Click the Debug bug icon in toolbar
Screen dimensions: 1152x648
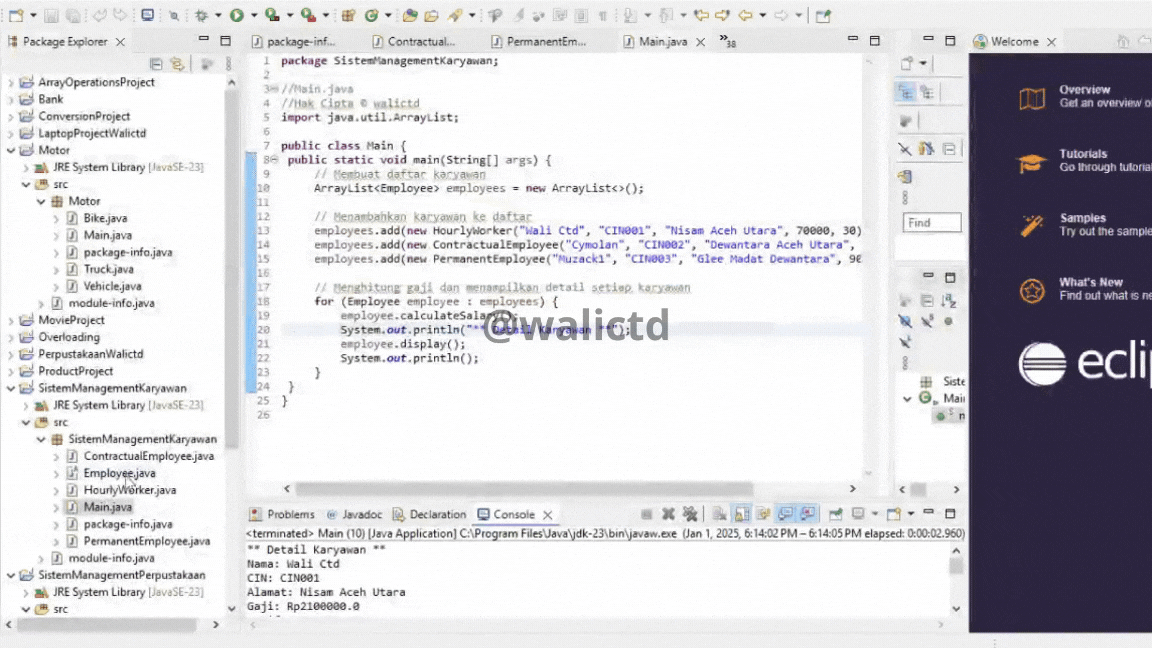201,15
